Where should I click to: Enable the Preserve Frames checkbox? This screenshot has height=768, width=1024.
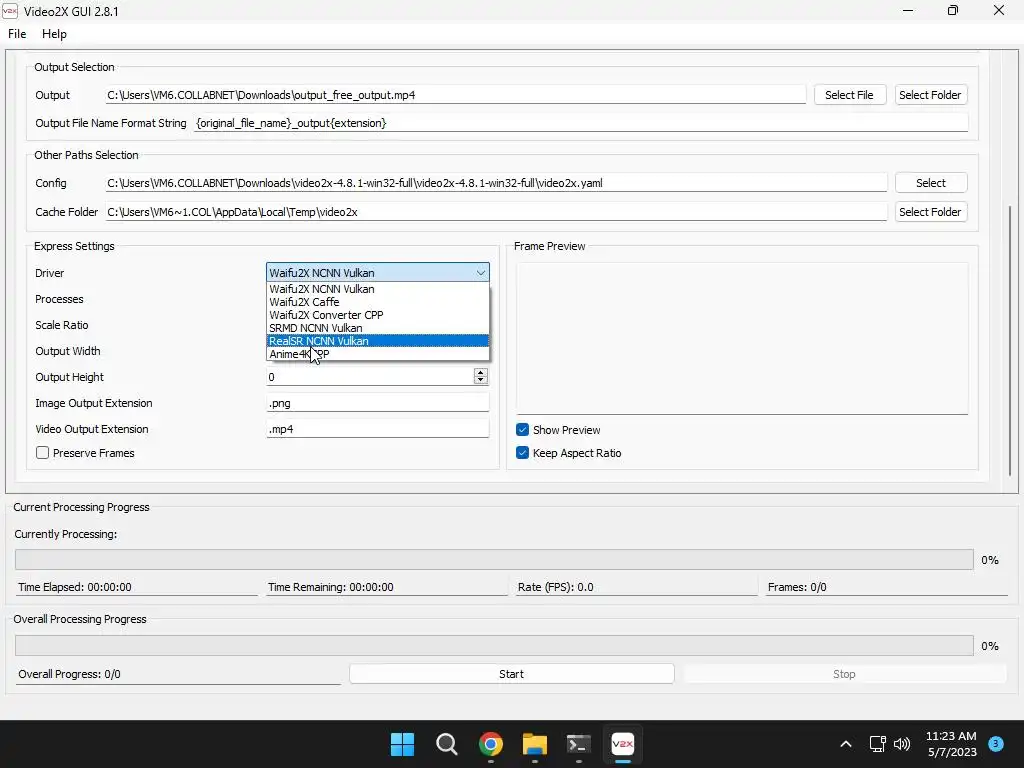click(42, 453)
